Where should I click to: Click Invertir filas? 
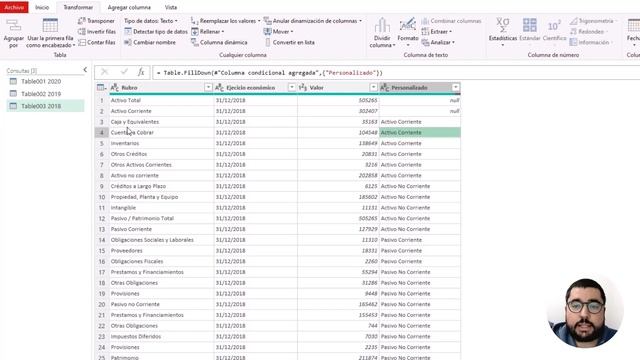pos(97,31)
